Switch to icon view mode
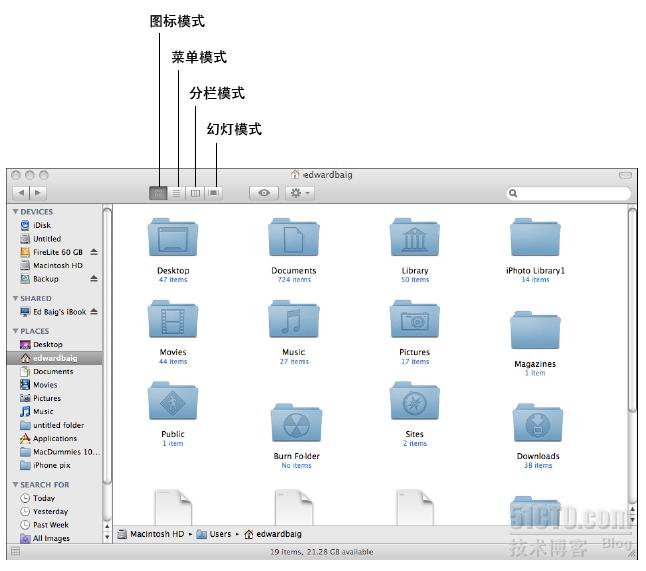Image resolution: width=646 pixels, height=571 pixels. [x=158, y=193]
